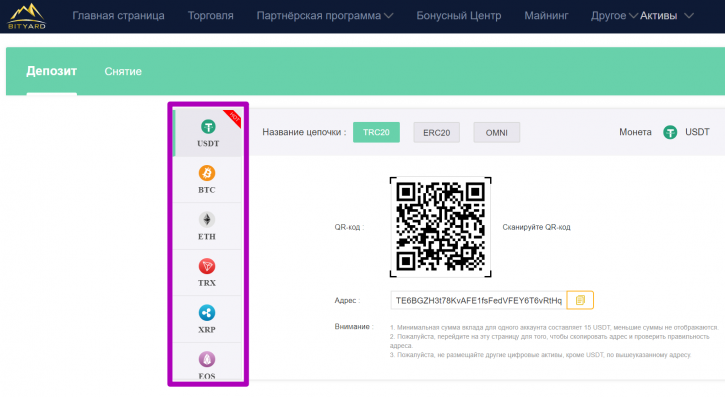
Task: Select the USDT coin icon in sidebar
Action: (208, 127)
